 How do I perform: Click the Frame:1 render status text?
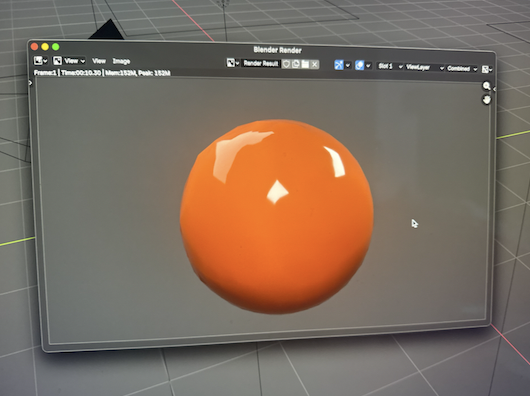click(x=102, y=73)
